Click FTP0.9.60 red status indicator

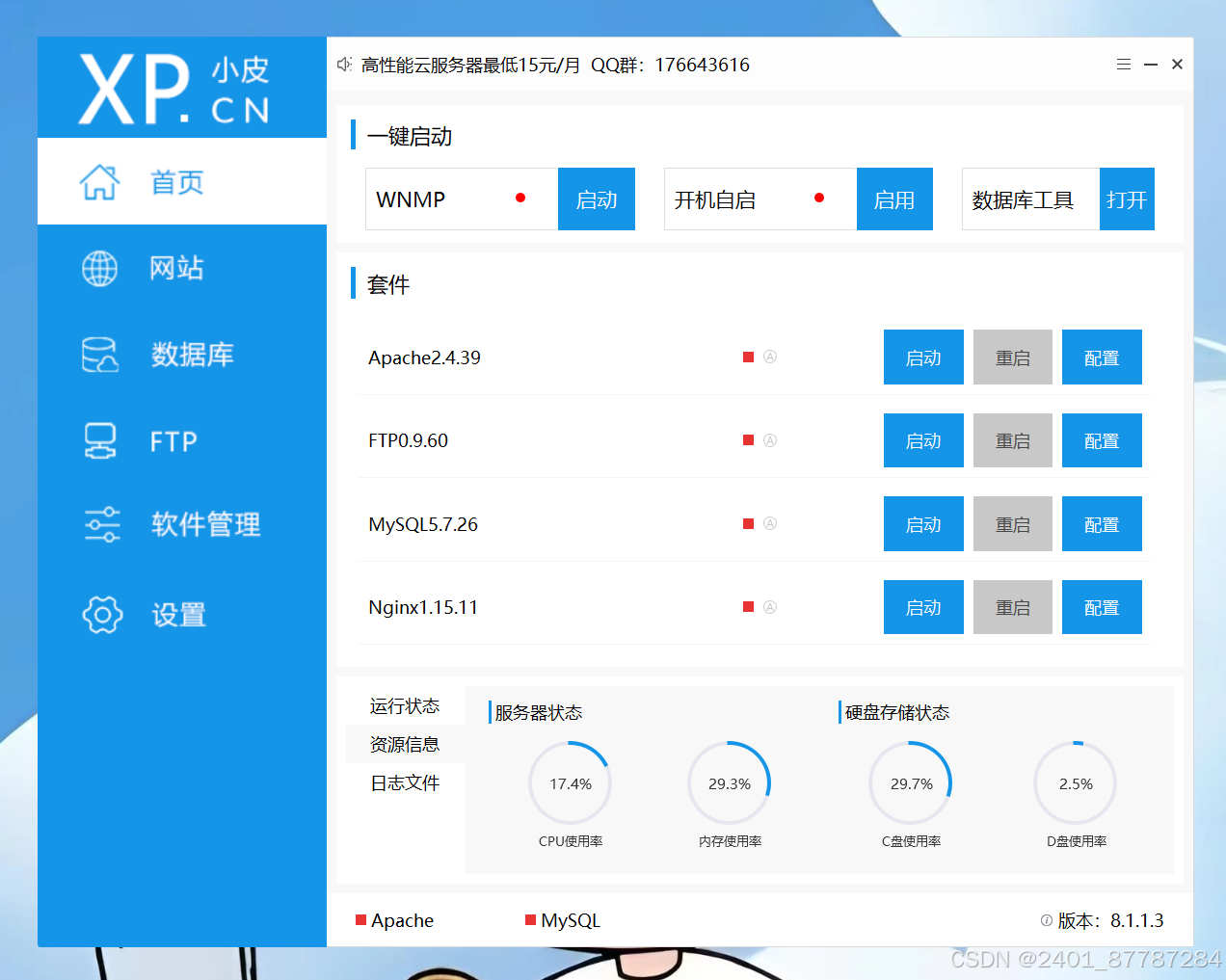click(748, 440)
